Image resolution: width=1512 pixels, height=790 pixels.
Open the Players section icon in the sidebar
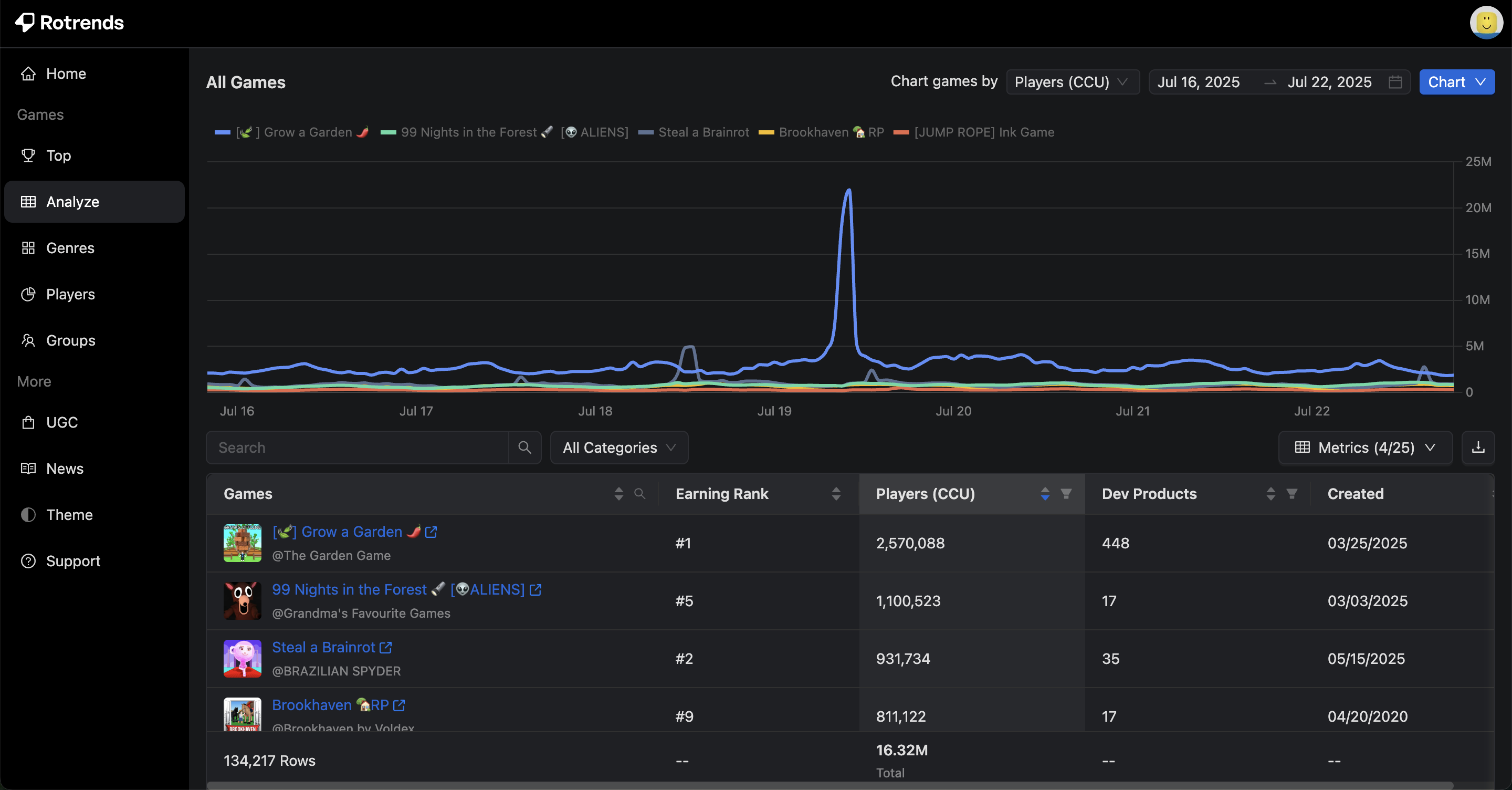point(29,294)
